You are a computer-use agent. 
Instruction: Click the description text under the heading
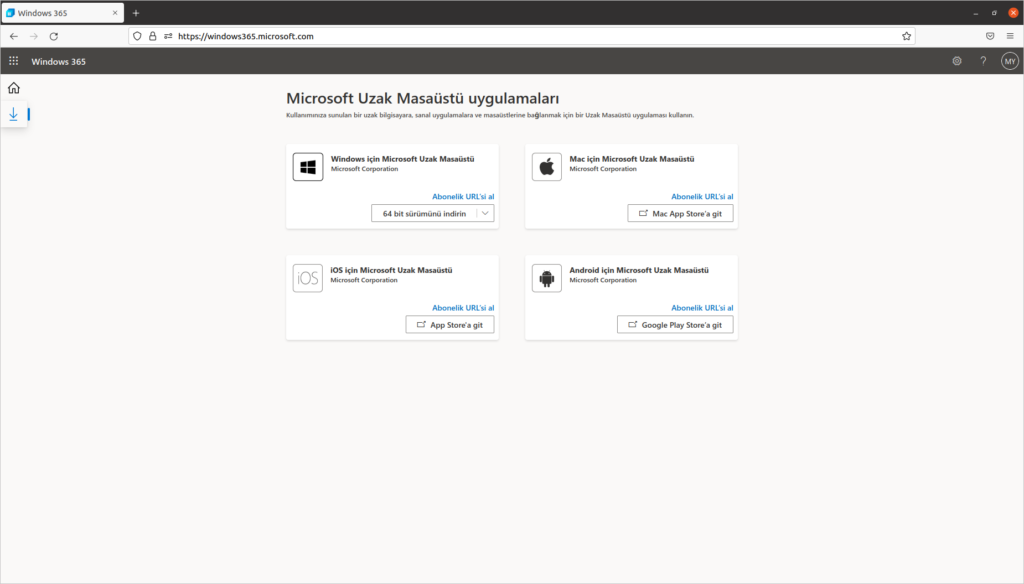click(x=490, y=115)
